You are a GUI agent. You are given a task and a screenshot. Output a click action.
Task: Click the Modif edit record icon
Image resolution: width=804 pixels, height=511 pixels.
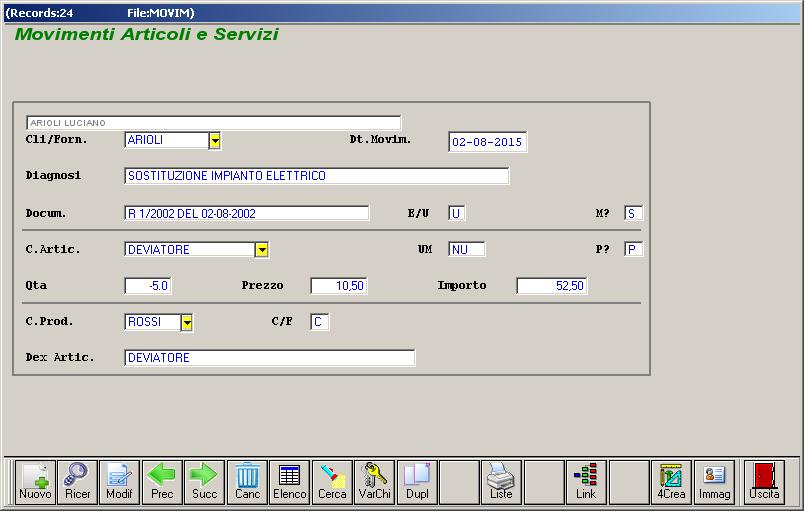pyautogui.click(x=119, y=482)
